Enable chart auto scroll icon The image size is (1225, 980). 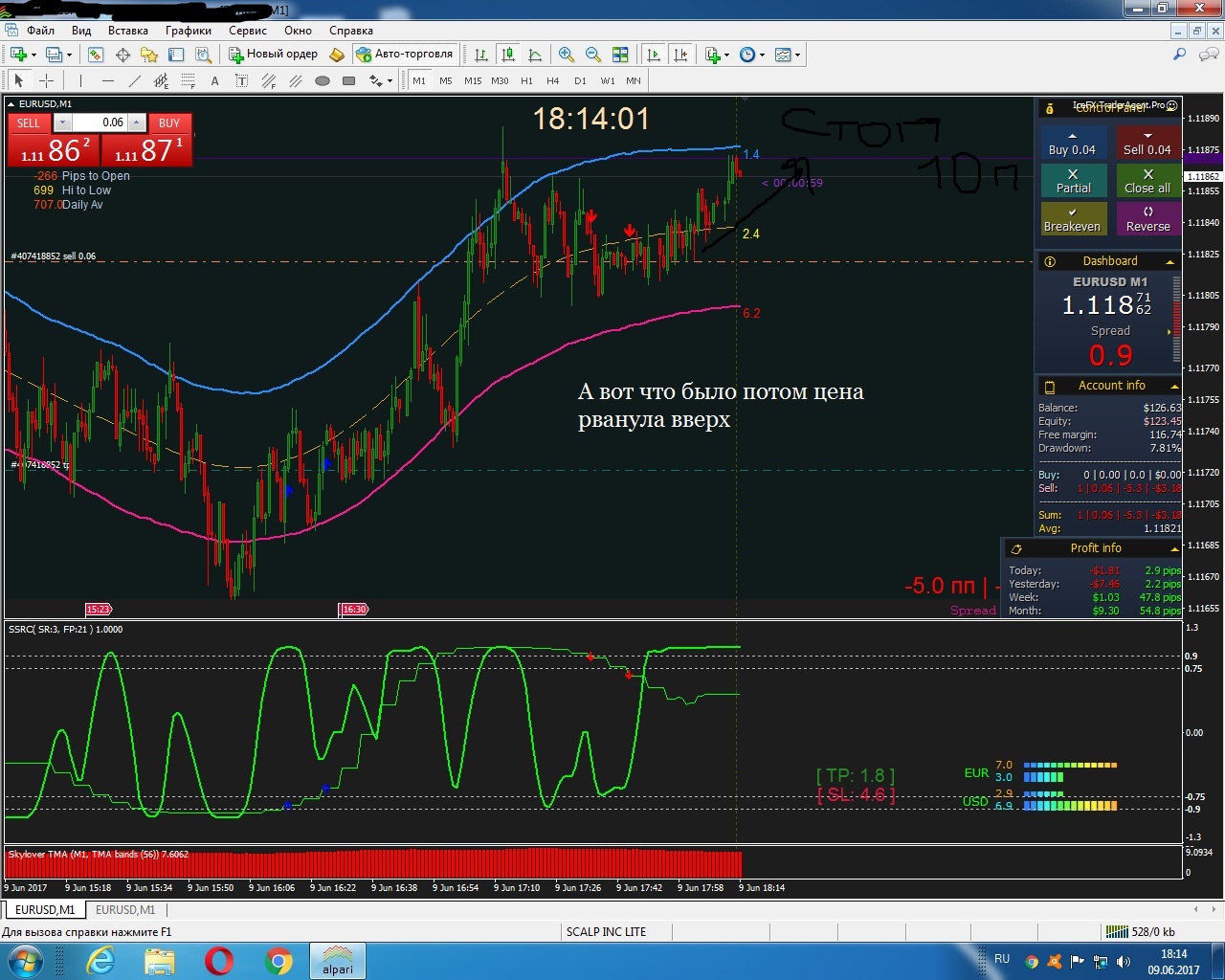coord(654,55)
